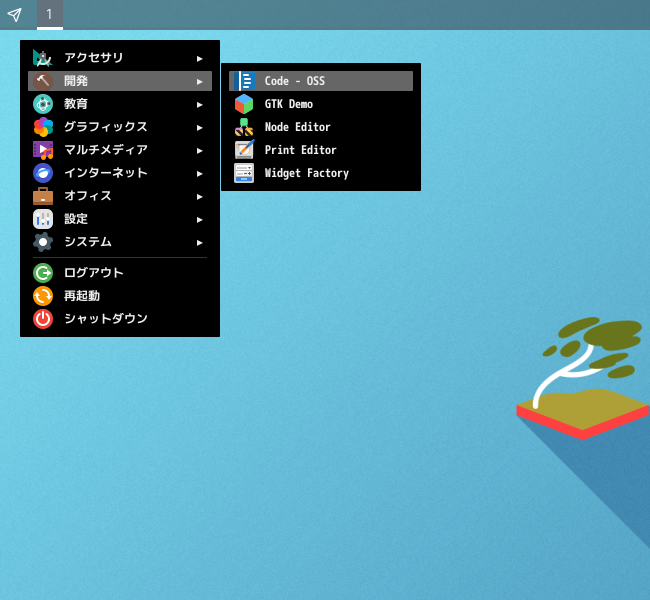Choose Widget Factory label in submenu
650x600 pixels.
(x=306, y=173)
